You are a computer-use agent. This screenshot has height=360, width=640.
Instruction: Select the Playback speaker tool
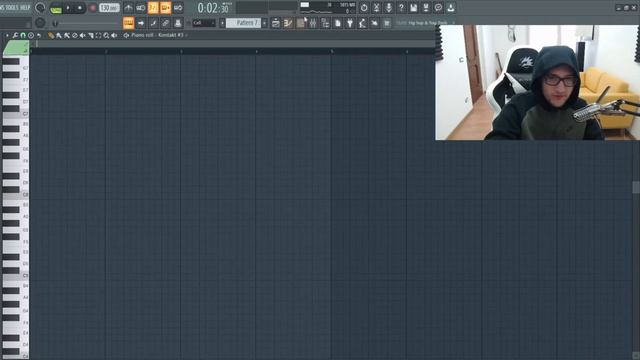[114, 36]
